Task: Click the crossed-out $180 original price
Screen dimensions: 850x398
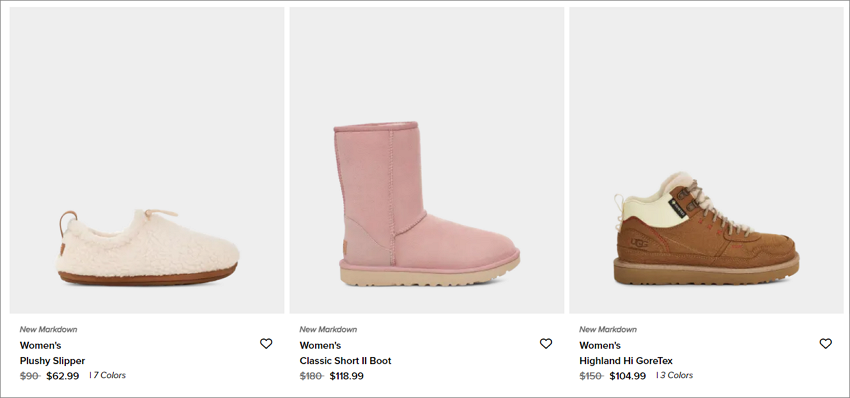Action: (x=312, y=376)
